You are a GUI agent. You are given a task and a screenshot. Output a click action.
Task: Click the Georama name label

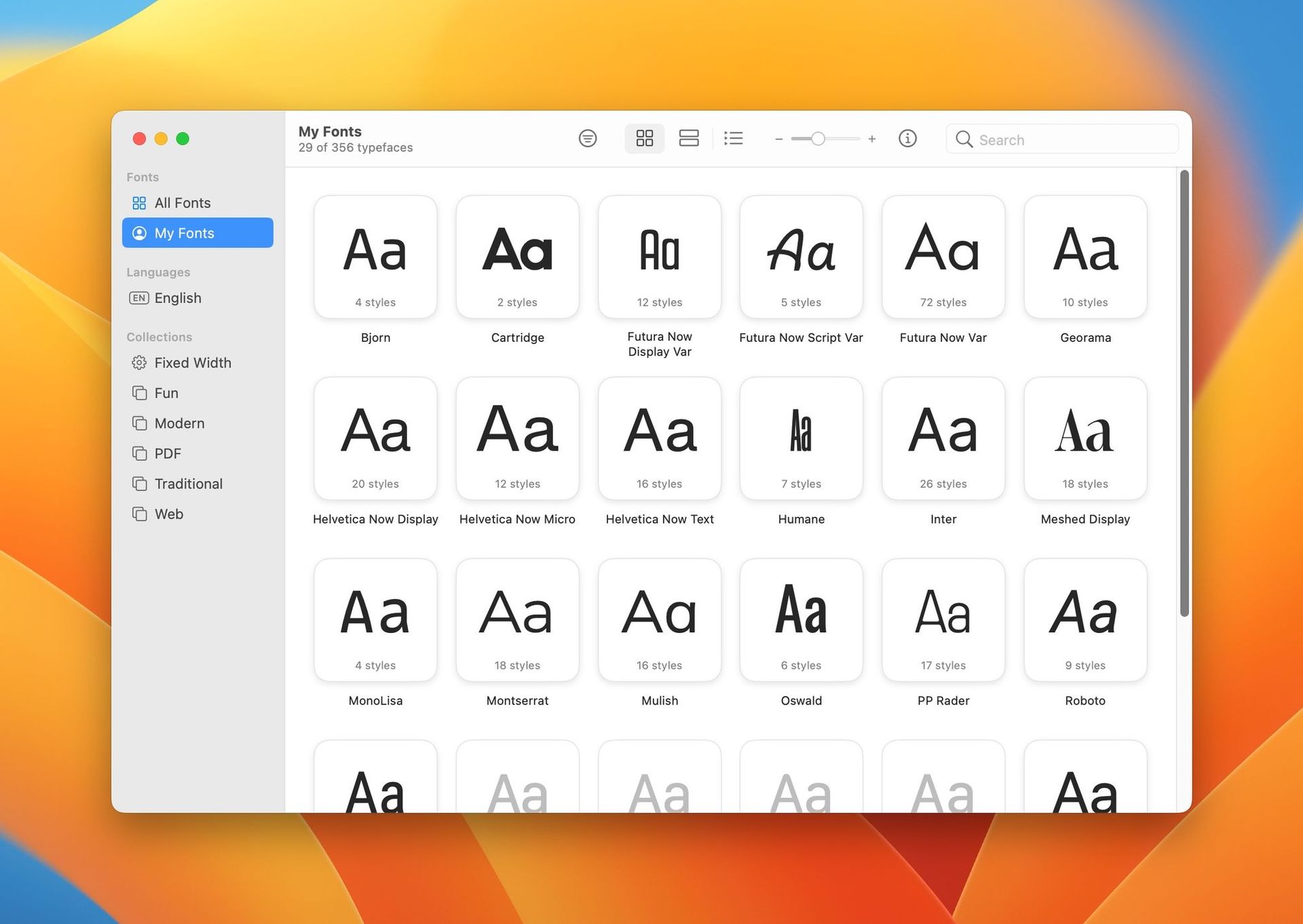tap(1085, 338)
